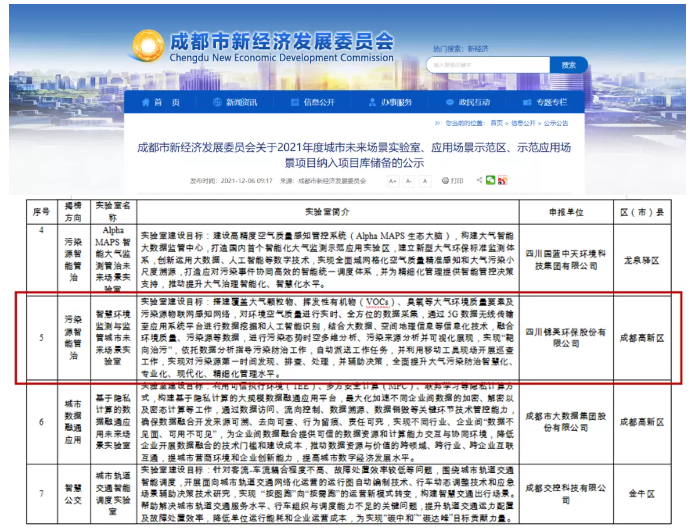Click the 成都市大数据集团股份有限公司 cell
The width and height of the screenshot is (696, 528).
[566, 422]
